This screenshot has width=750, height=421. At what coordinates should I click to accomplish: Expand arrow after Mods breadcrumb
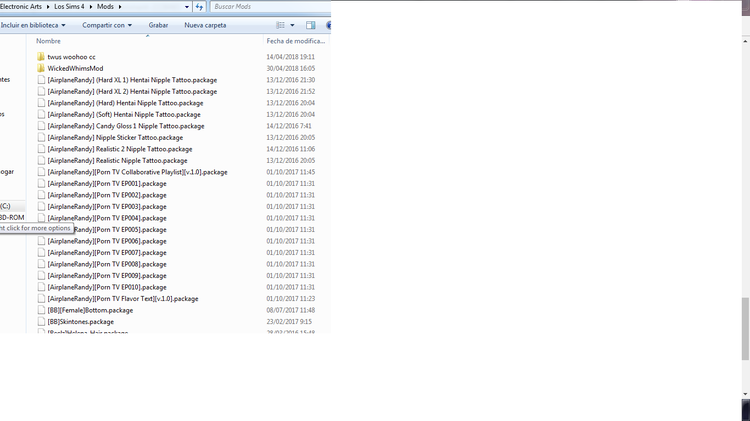(x=120, y=7)
